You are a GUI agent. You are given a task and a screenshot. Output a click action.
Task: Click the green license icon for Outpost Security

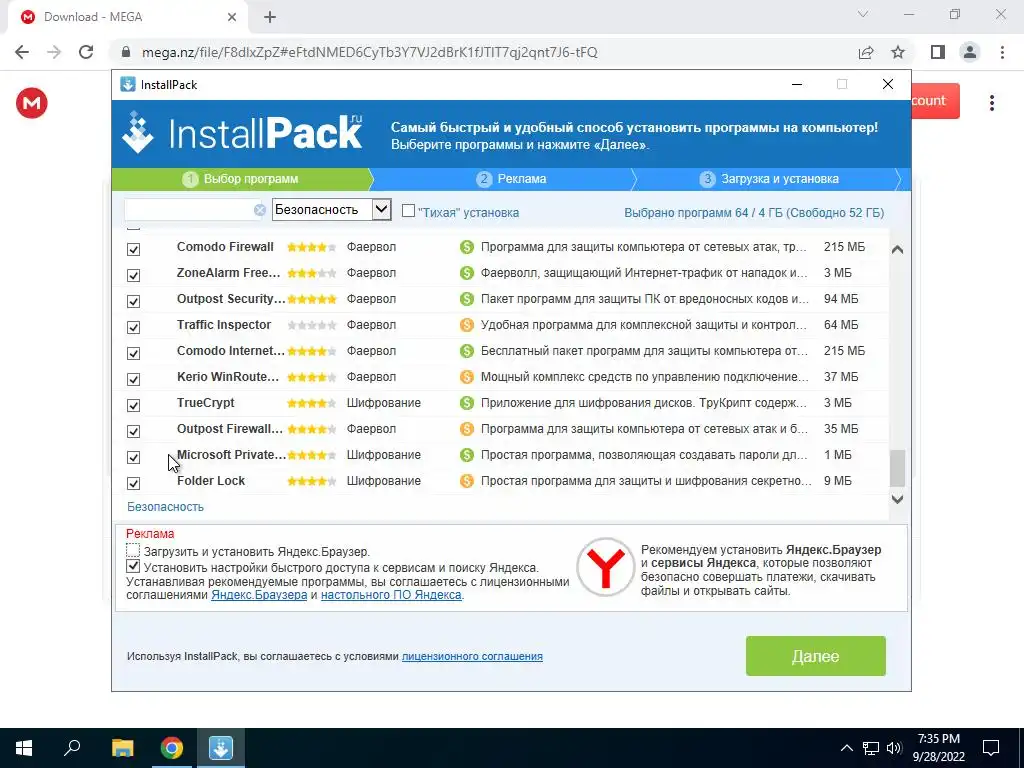click(466, 299)
